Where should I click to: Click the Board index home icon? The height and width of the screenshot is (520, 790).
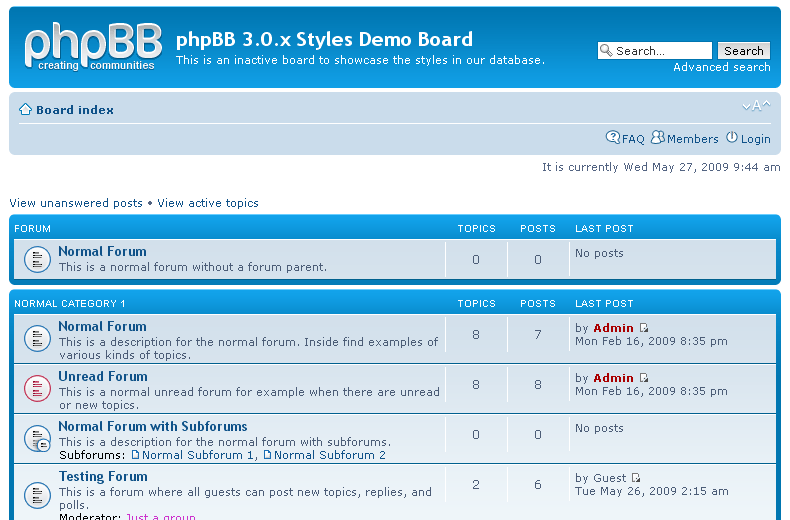25,109
